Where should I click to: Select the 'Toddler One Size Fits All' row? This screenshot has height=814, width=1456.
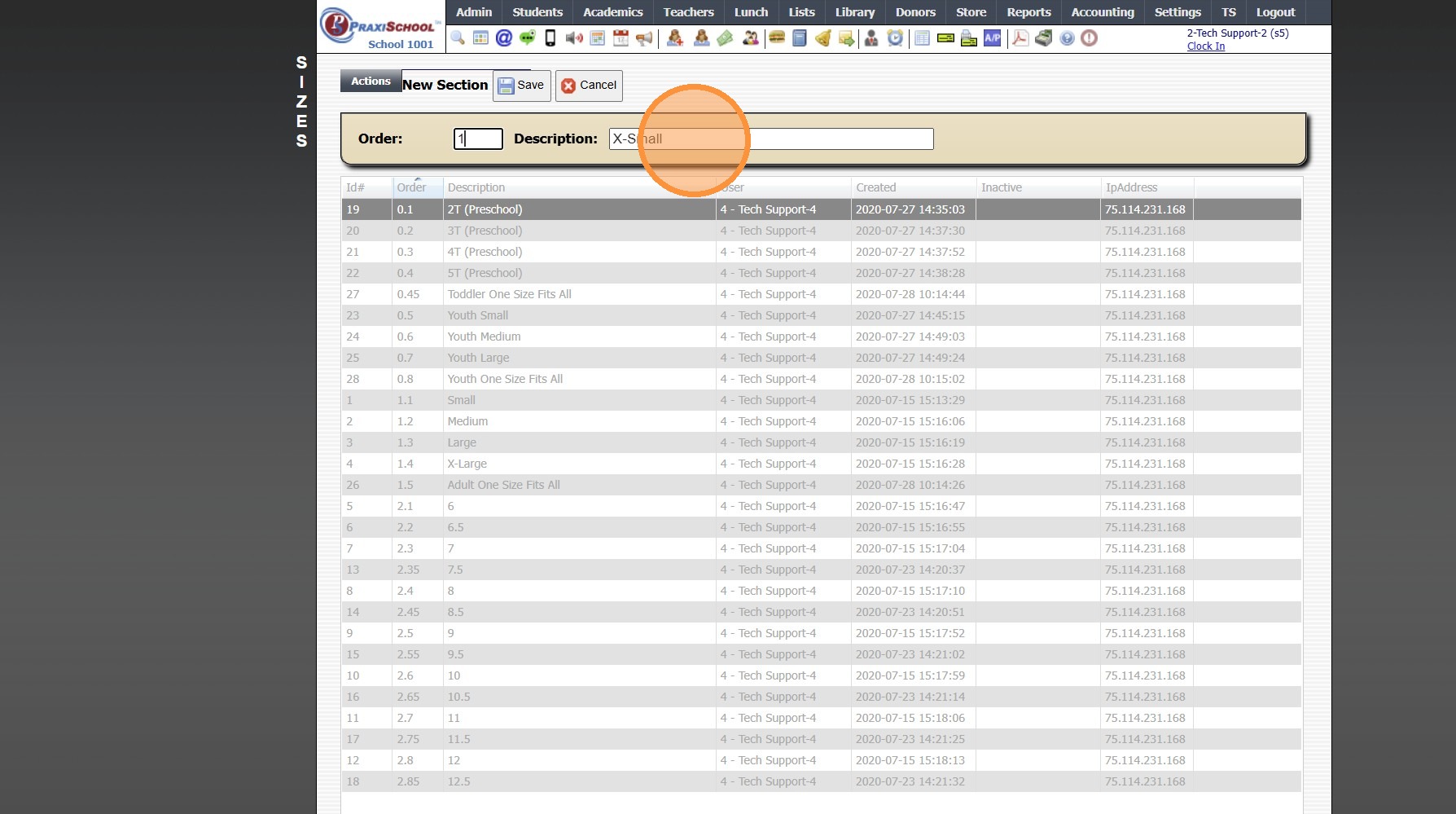point(821,294)
